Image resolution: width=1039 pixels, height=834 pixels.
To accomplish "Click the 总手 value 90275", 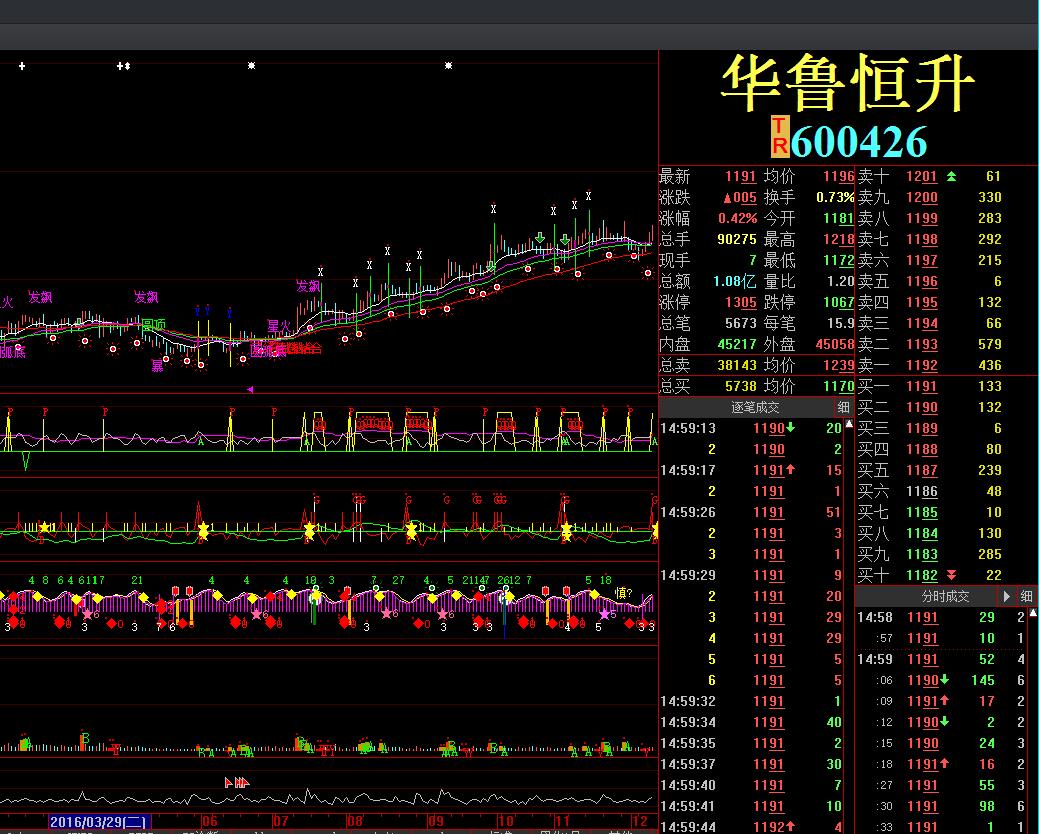I will tap(737, 239).
